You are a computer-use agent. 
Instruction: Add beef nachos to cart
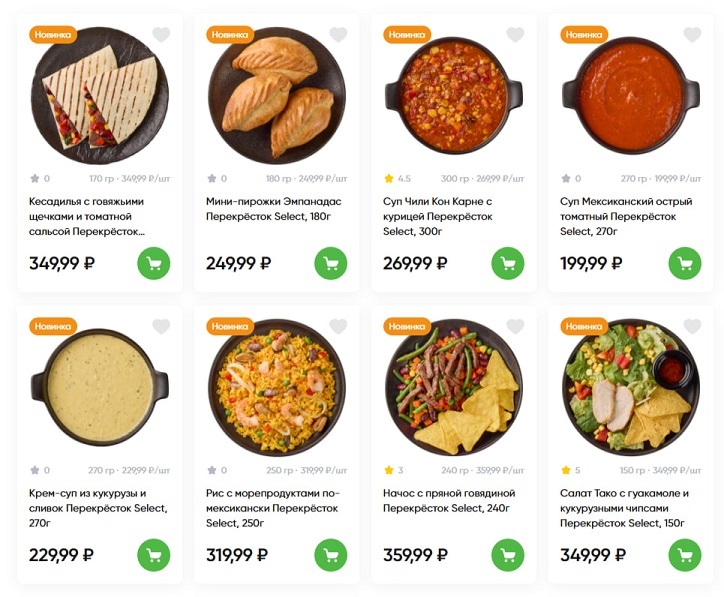coord(508,555)
